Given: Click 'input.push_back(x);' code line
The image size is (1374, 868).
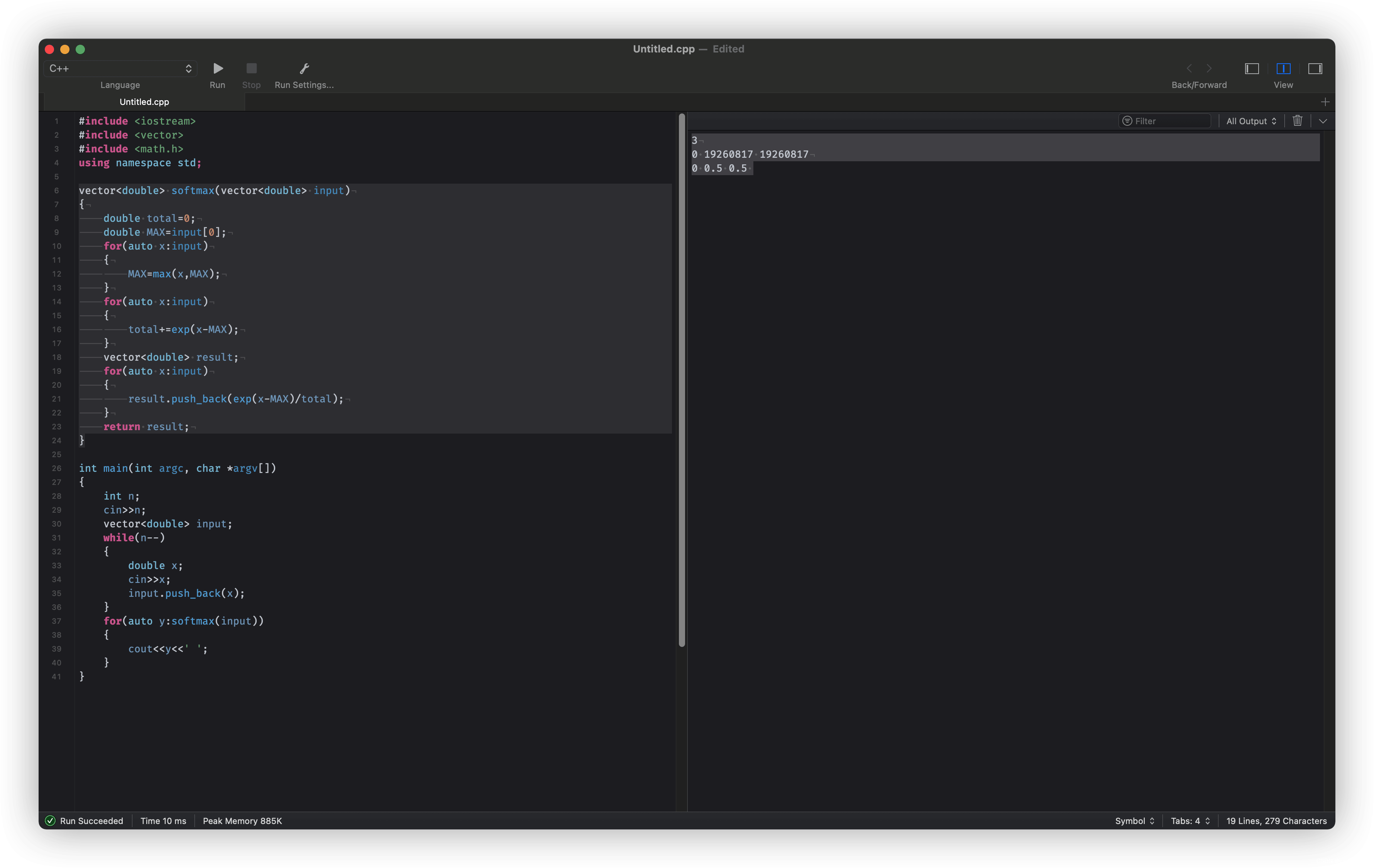Looking at the screenshot, I should 186,593.
